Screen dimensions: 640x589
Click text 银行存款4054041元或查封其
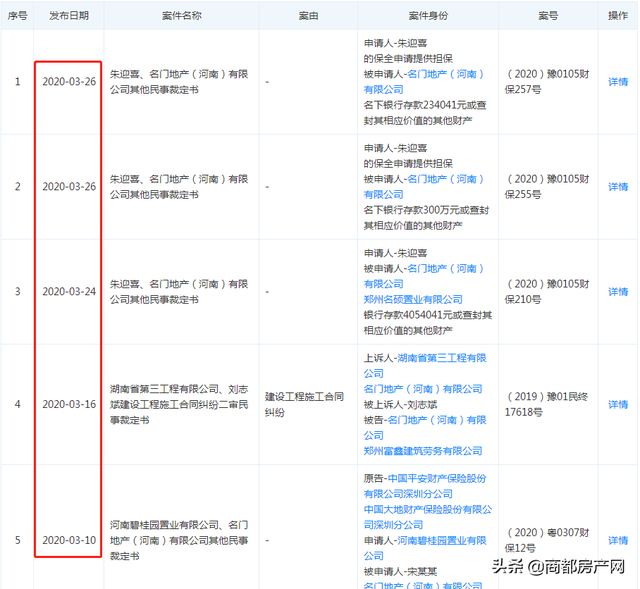[x=428, y=315]
